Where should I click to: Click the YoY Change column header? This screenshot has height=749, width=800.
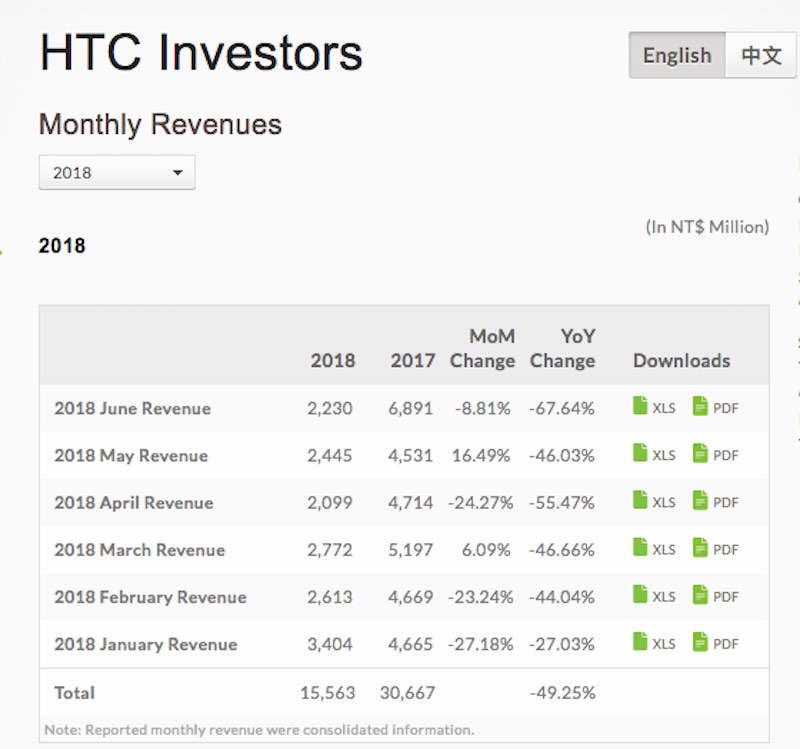[x=563, y=348]
